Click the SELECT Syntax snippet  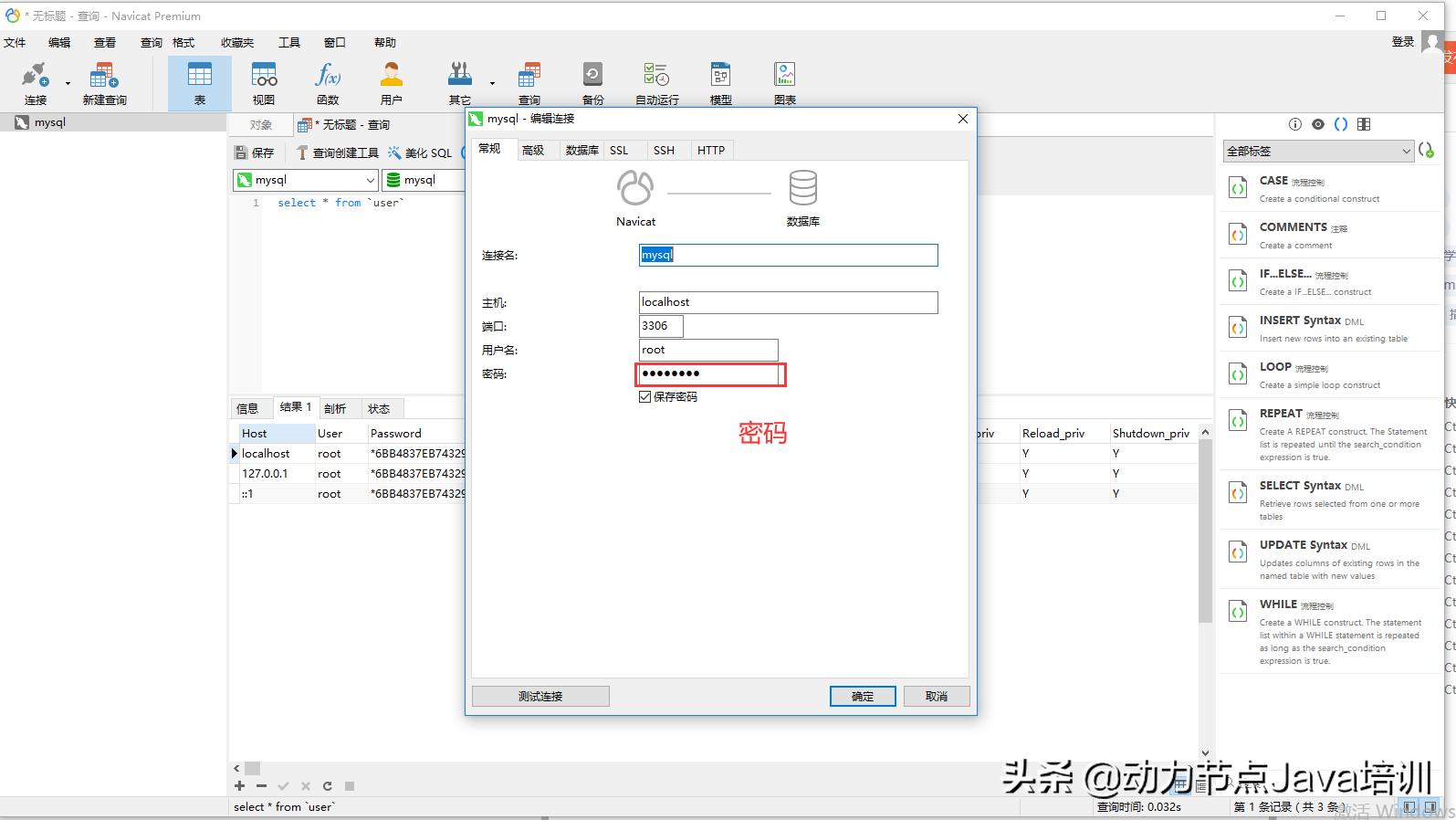(x=1329, y=499)
